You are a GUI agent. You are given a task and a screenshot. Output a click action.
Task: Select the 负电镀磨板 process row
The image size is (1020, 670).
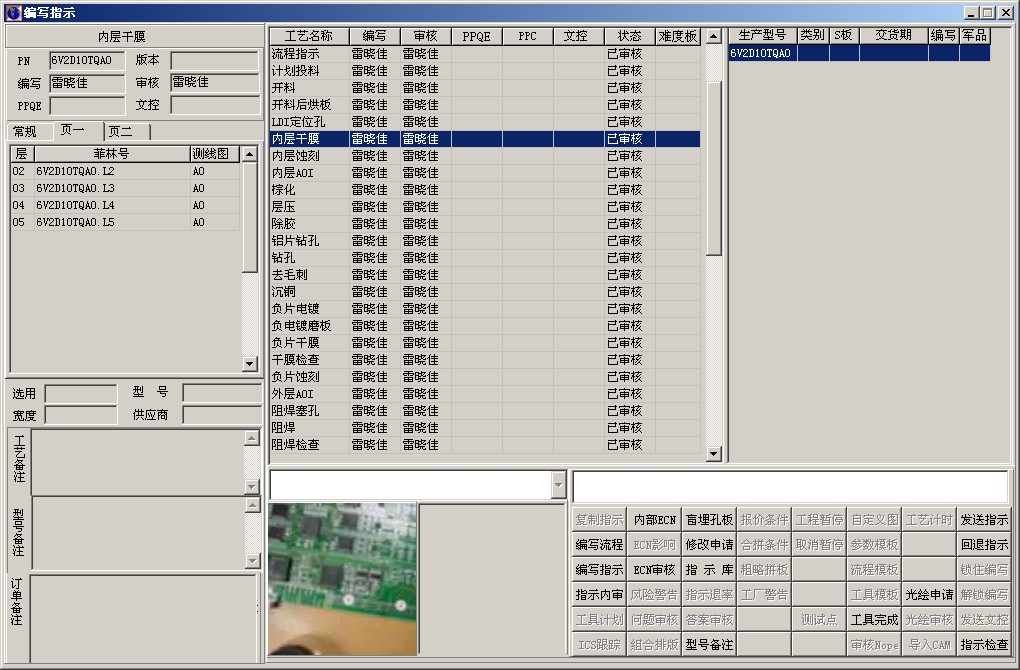(x=485, y=326)
